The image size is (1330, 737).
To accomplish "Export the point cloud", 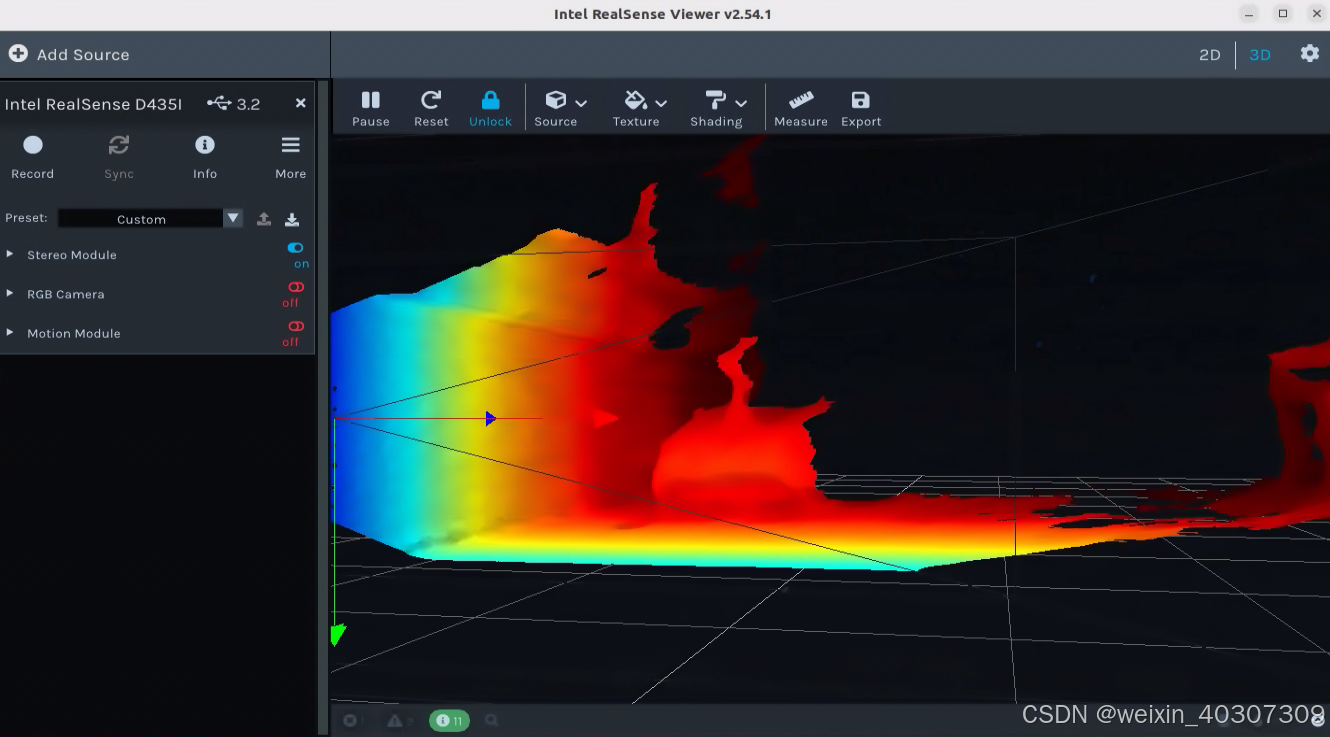I will 861,108.
